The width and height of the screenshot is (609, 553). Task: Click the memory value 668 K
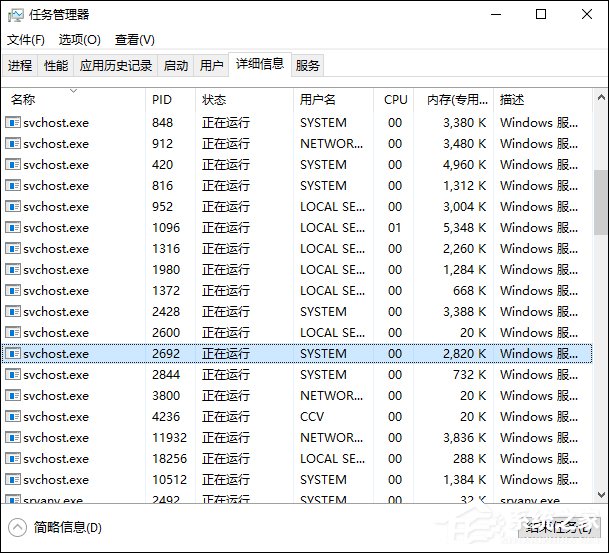click(469, 290)
